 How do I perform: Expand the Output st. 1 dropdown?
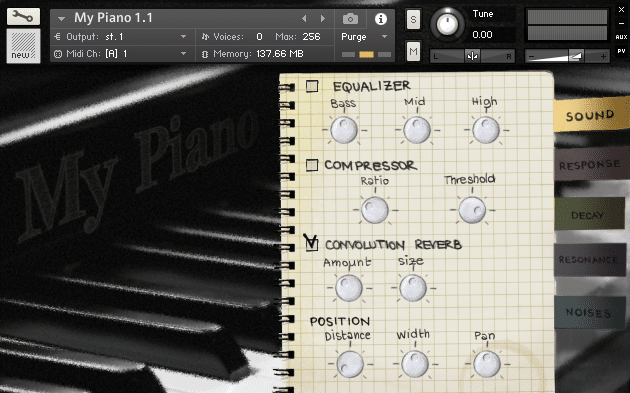pyautogui.click(x=121, y=37)
